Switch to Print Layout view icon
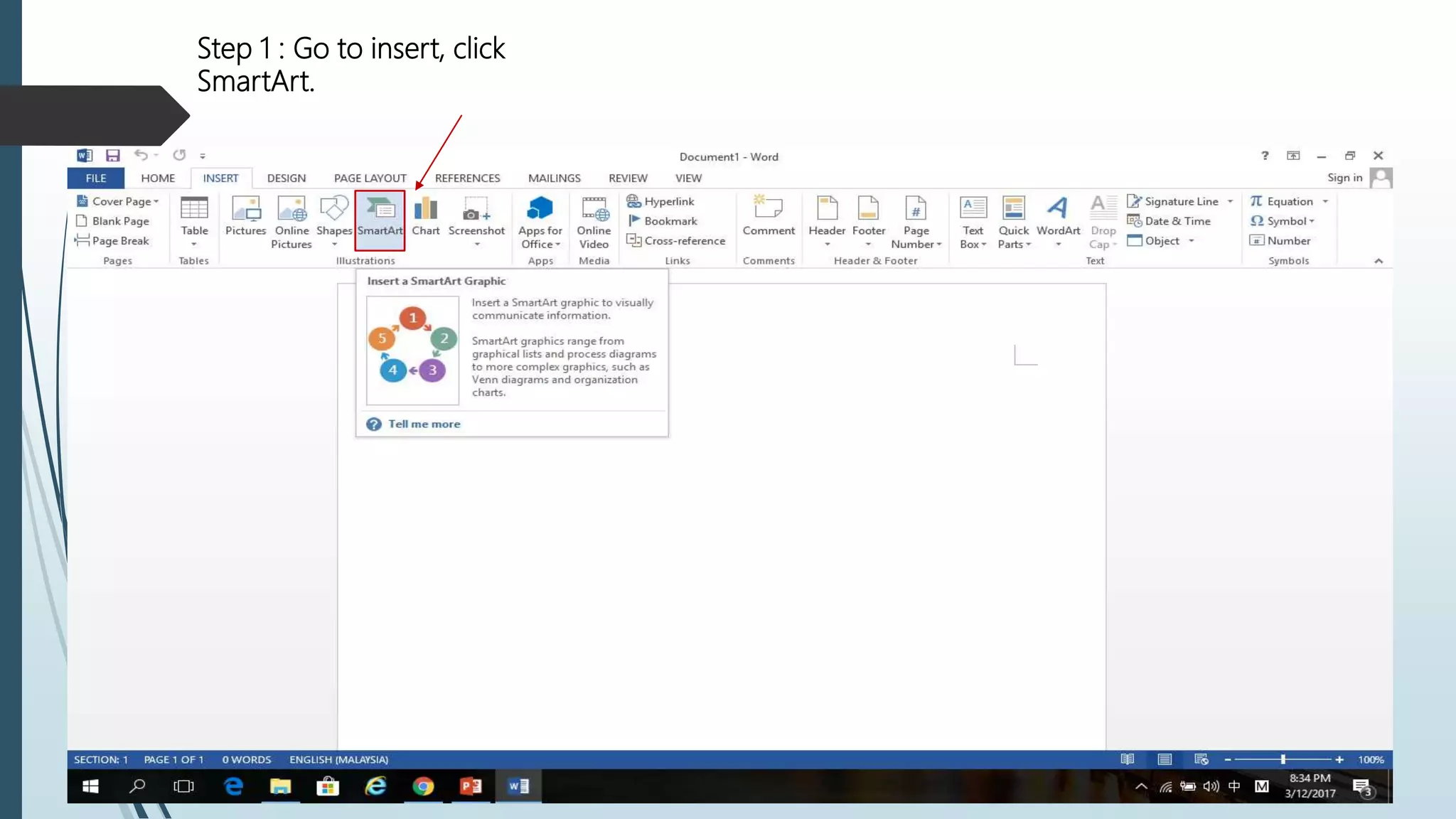 coord(1165,759)
